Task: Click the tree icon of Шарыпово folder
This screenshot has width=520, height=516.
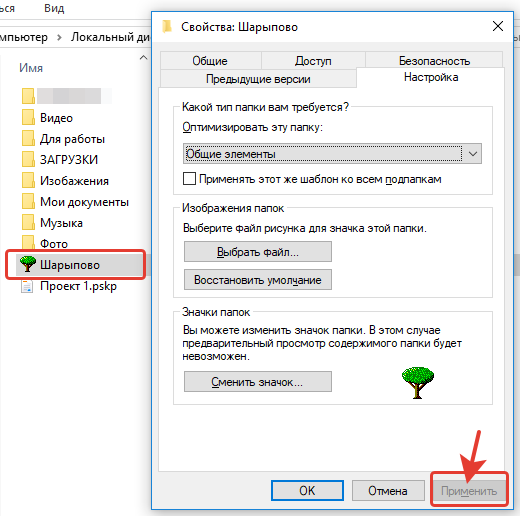Action: coord(28,264)
